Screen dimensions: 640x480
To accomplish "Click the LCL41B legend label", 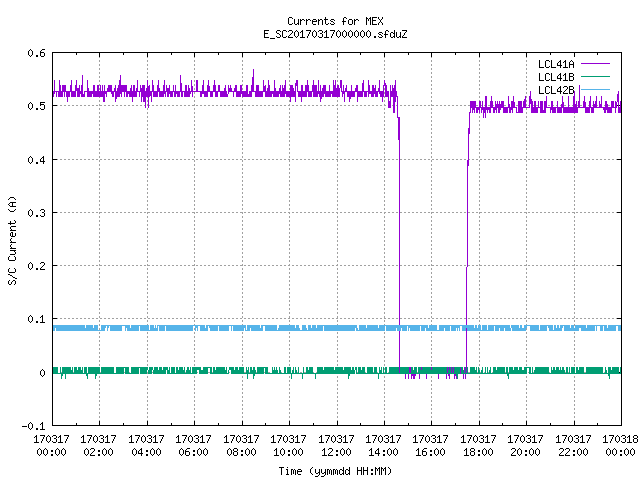I will 556,77.
